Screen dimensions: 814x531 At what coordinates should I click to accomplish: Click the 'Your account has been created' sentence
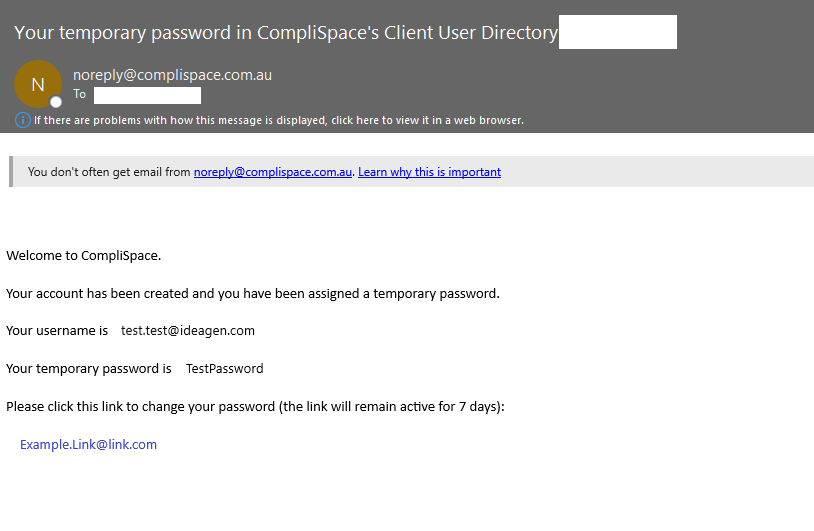252,293
